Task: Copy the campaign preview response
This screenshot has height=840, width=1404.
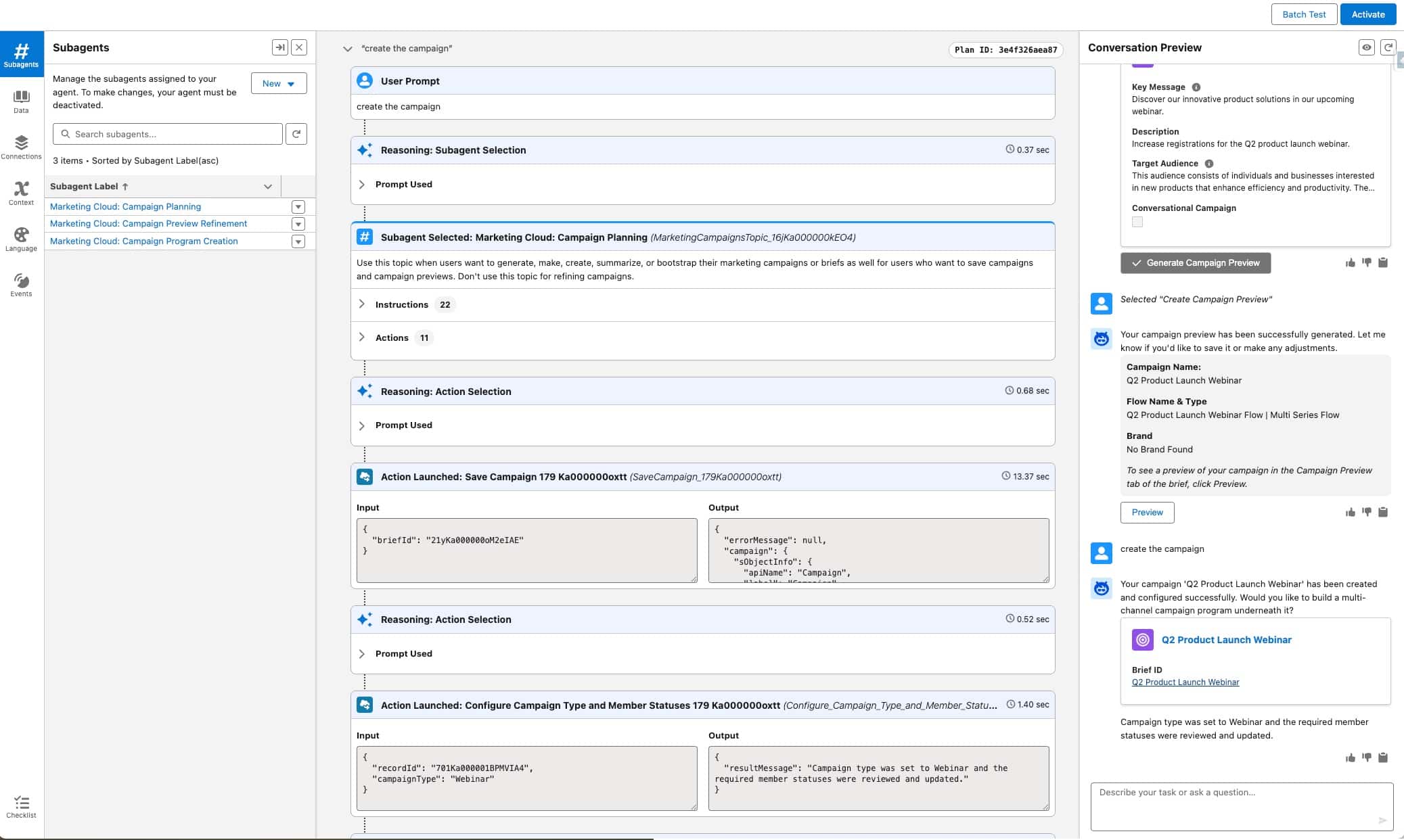Action: (x=1383, y=512)
